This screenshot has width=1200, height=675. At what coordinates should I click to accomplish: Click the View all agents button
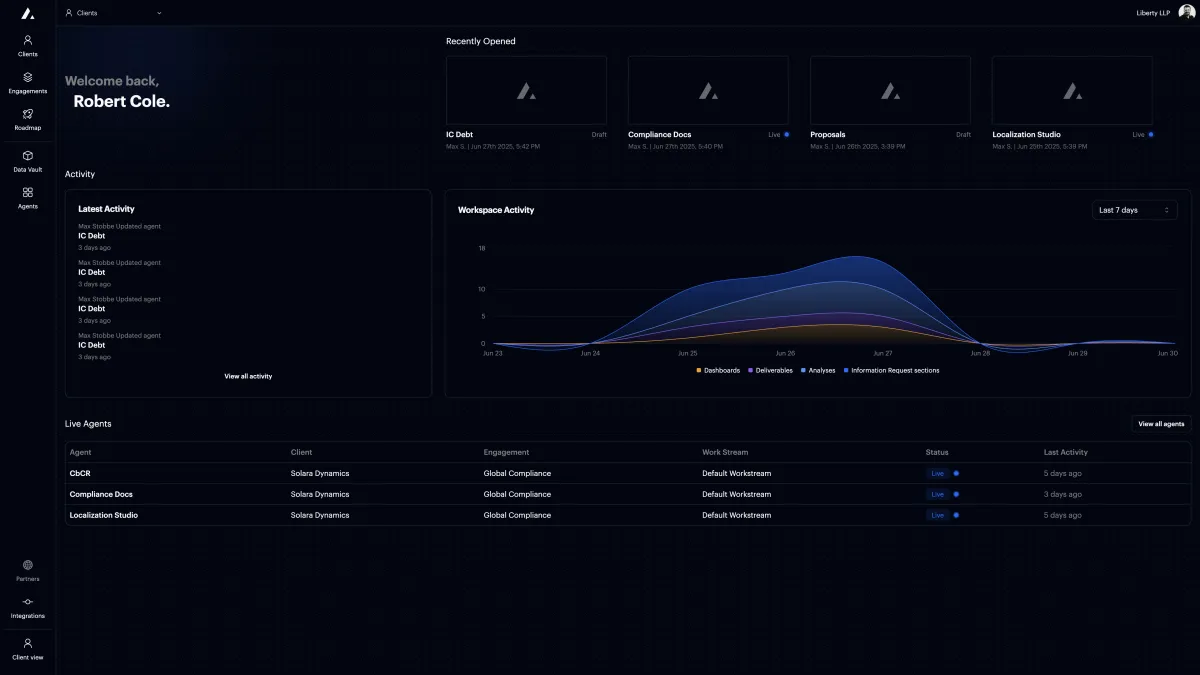(x=1160, y=423)
